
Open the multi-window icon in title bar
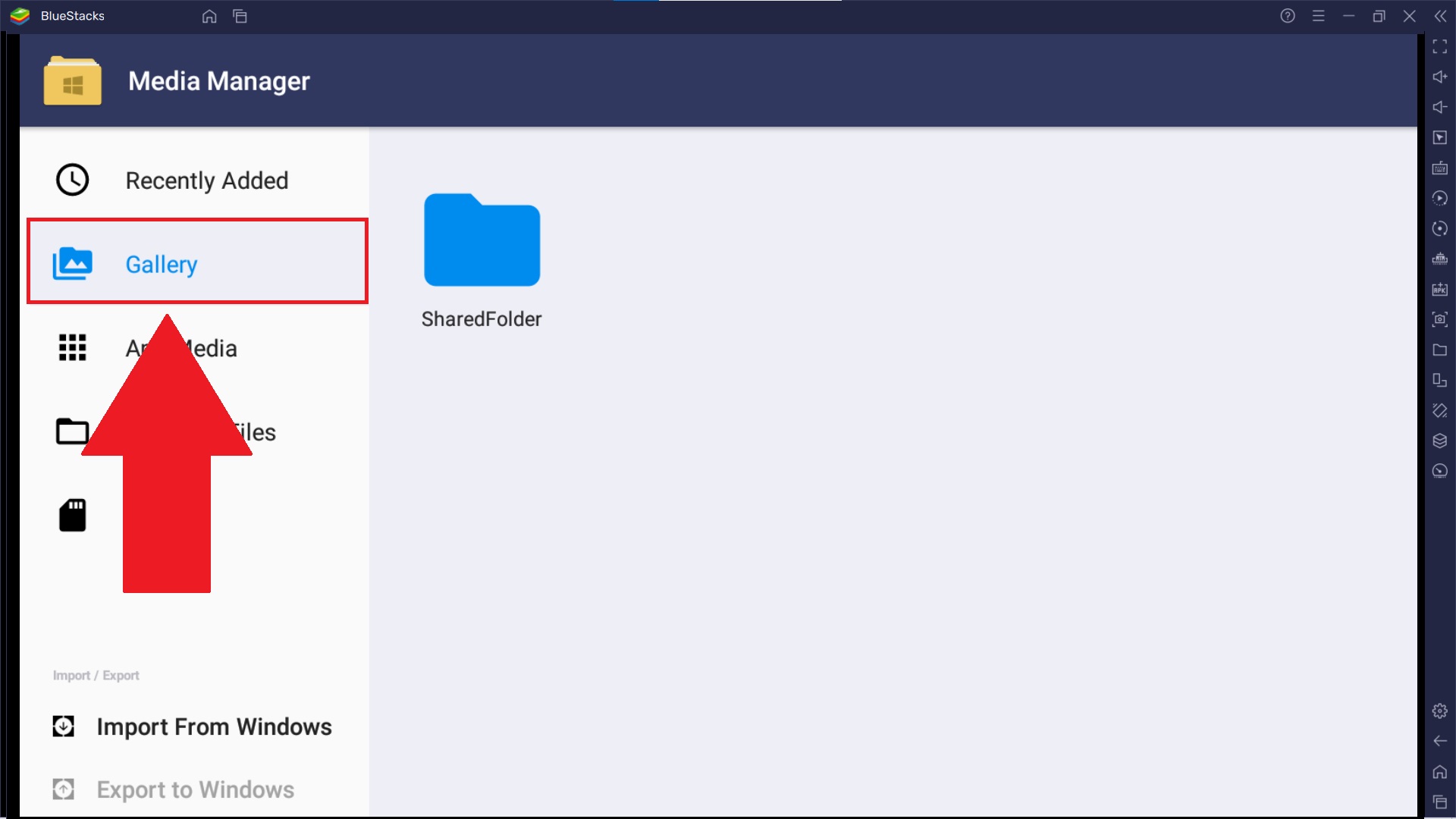(x=240, y=16)
